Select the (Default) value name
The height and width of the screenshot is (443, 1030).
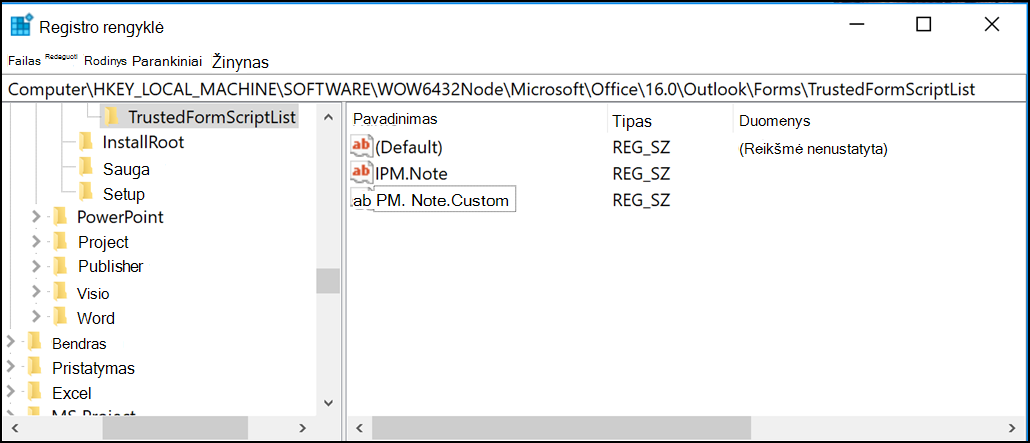[409, 147]
